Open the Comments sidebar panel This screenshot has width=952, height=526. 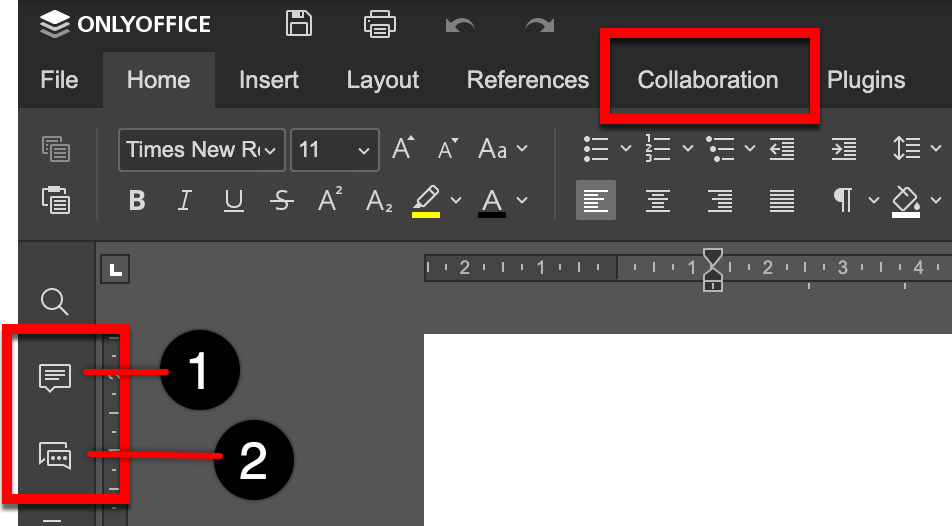(55, 377)
